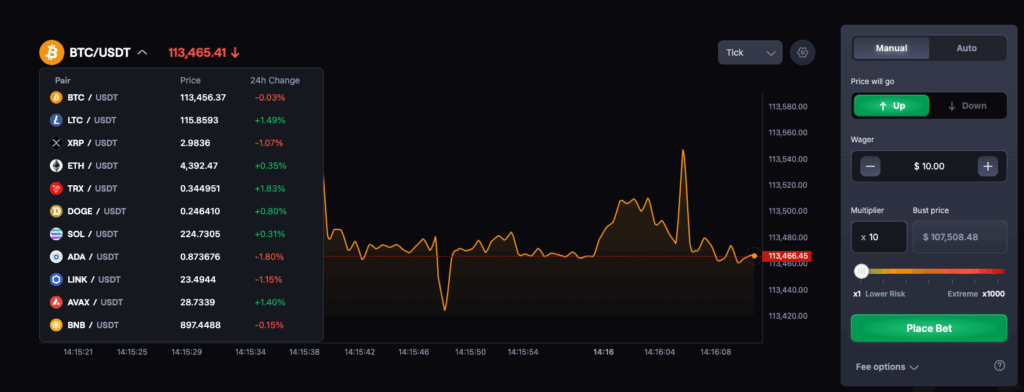Select the TRX coin icon

click(x=56, y=189)
